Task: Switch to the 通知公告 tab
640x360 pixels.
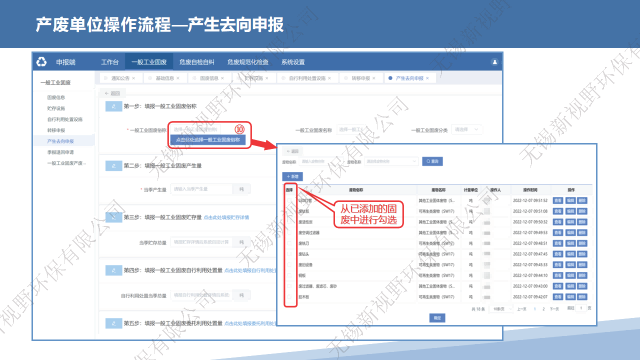Action: pos(120,78)
